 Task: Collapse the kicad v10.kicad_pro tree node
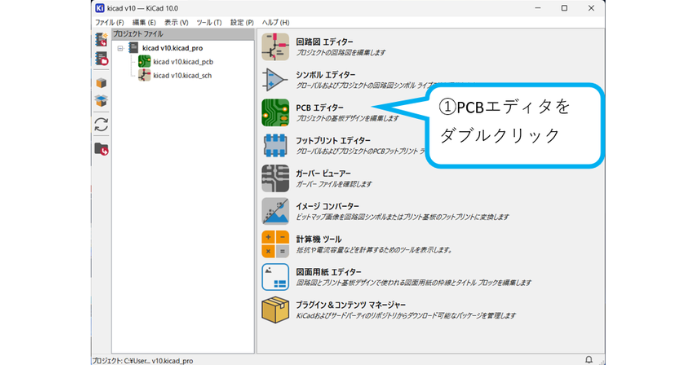tap(120, 48)
